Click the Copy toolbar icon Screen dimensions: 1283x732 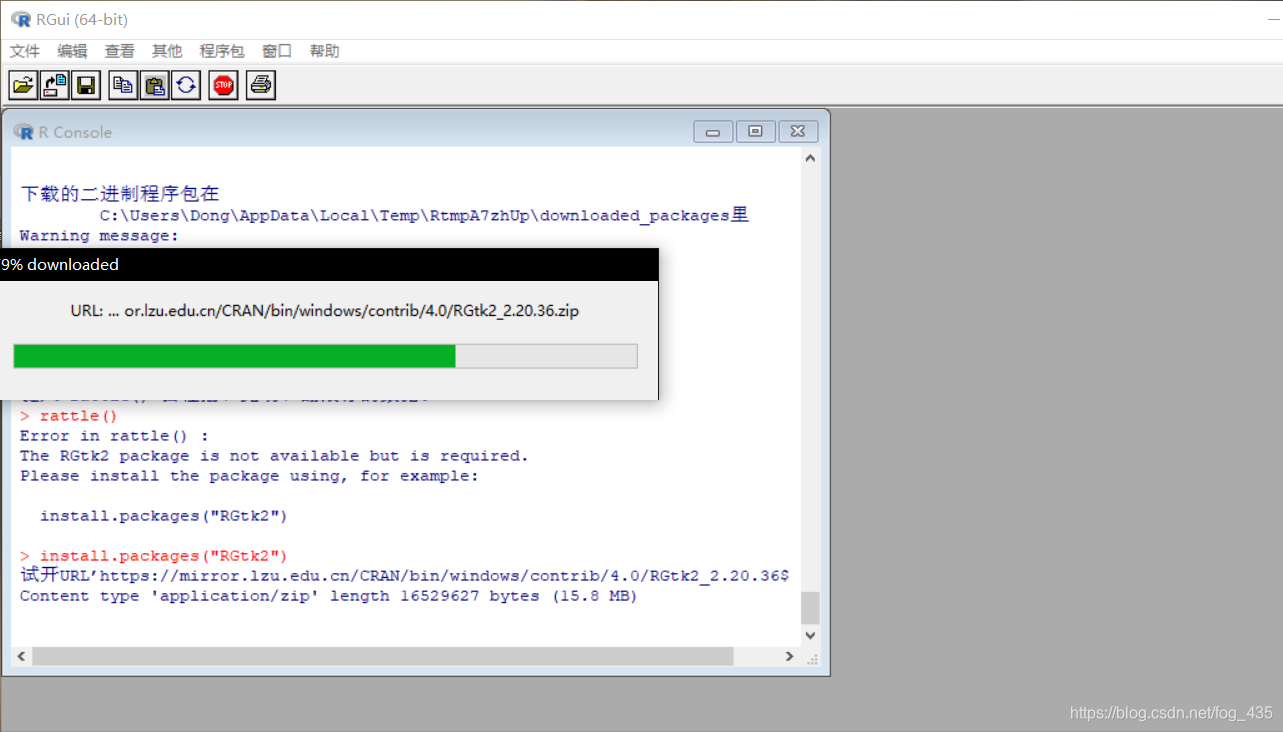click(123, 85)
